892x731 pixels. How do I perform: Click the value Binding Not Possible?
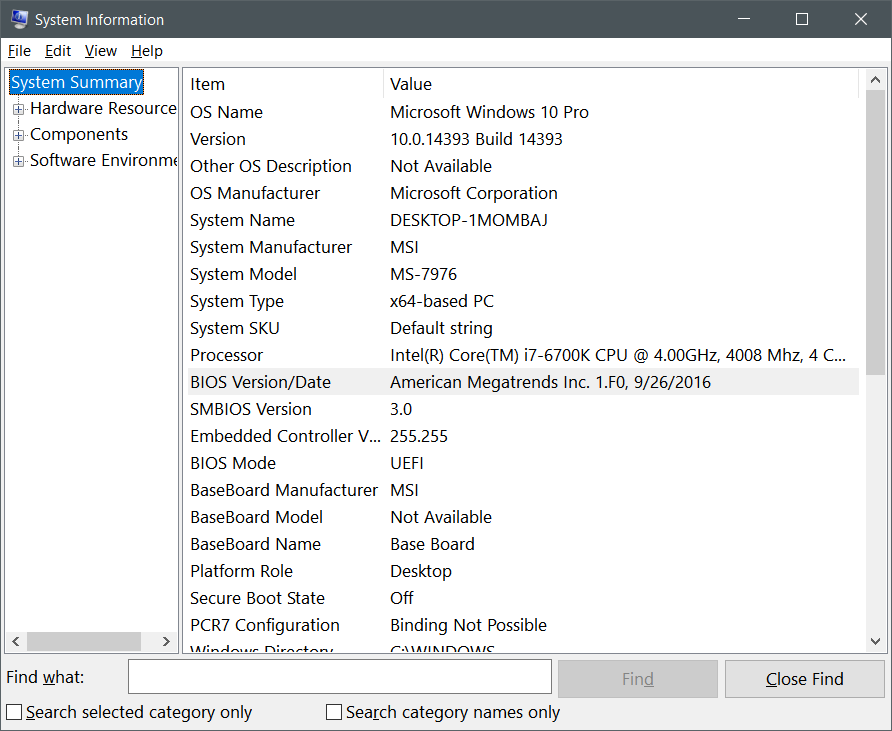coord(468,625)
